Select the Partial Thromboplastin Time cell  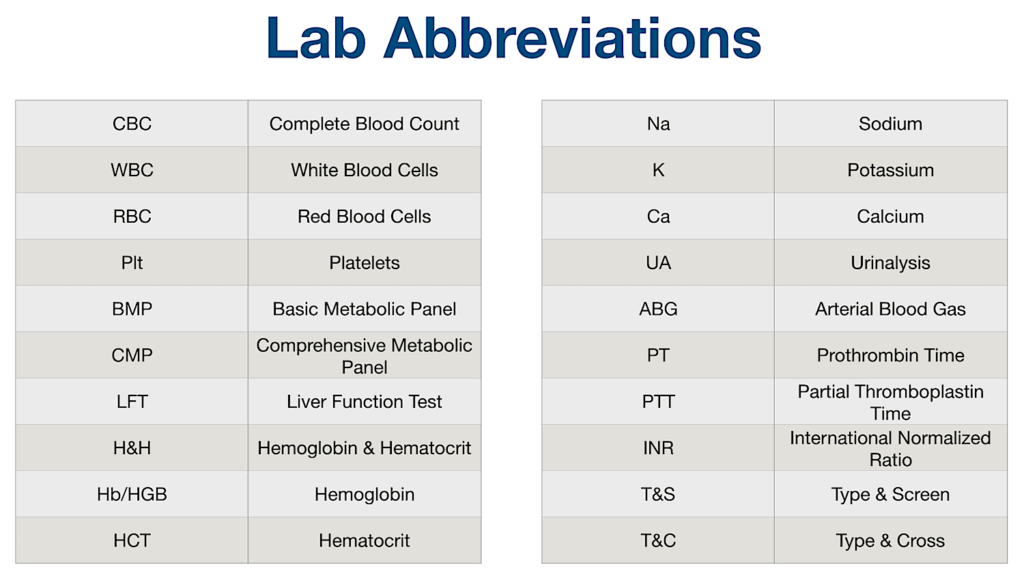[891, 402]
